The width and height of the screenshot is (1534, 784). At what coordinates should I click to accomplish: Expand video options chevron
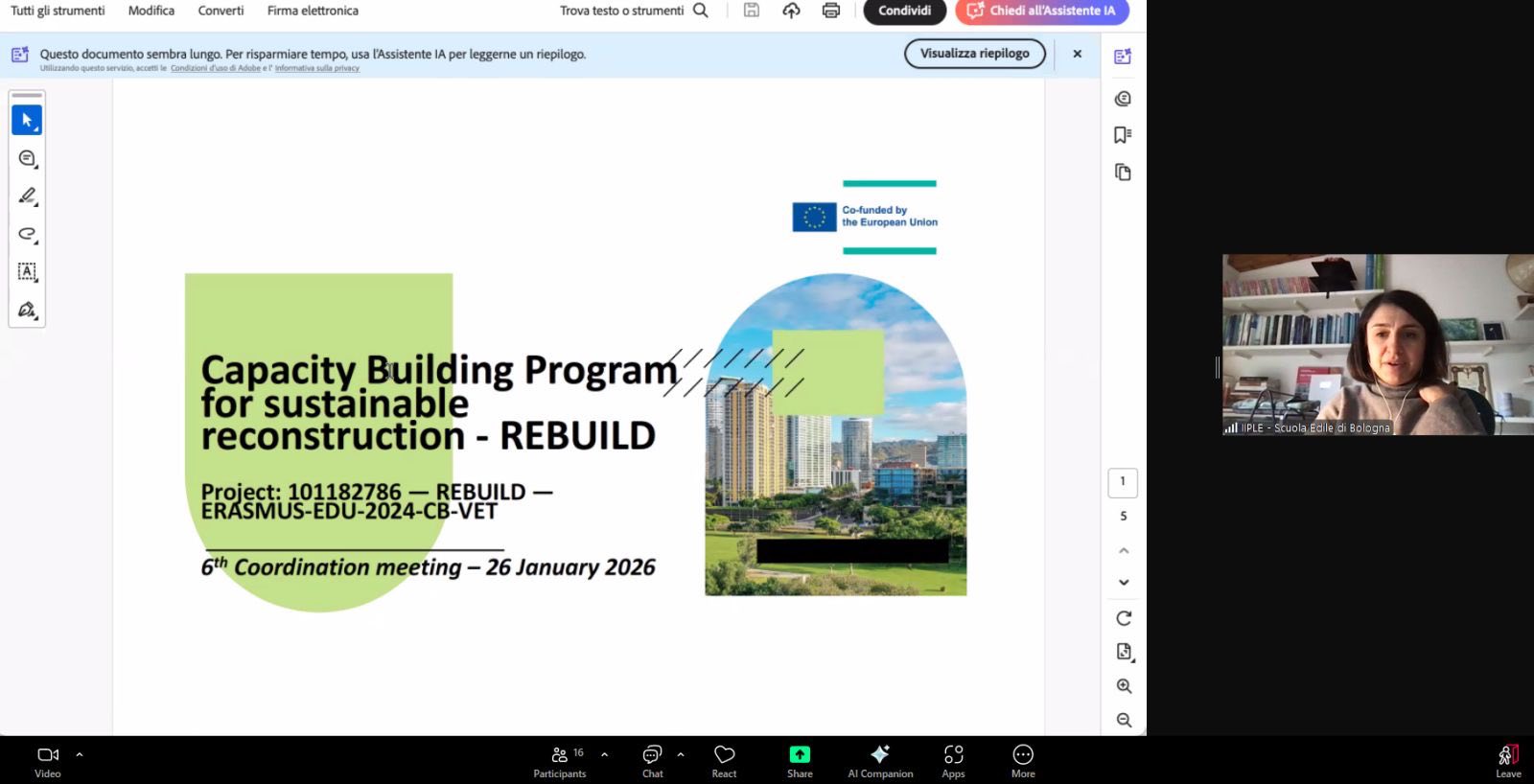80,754
